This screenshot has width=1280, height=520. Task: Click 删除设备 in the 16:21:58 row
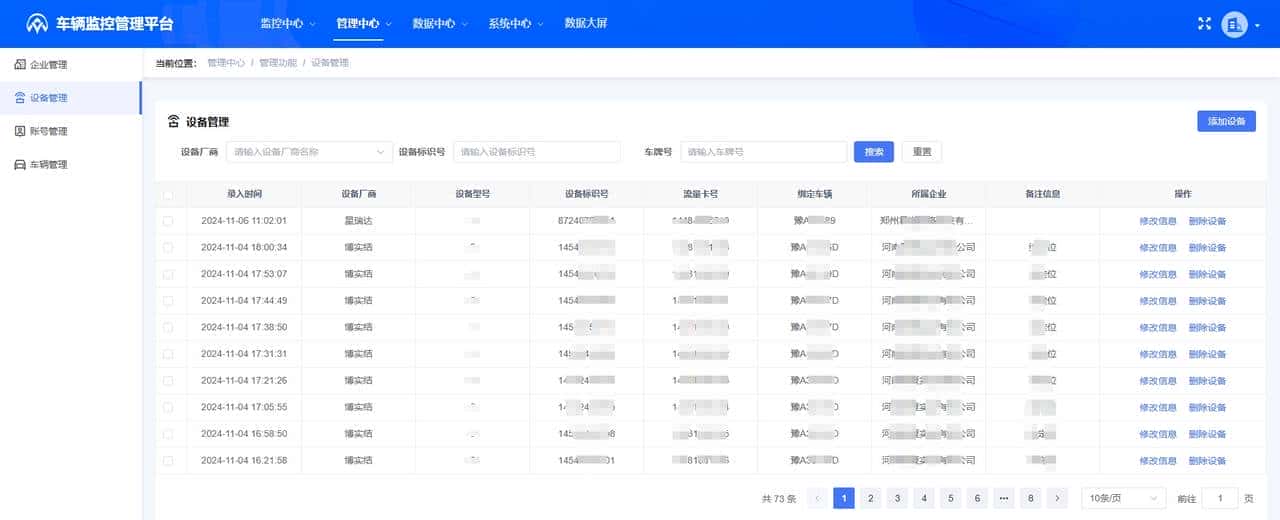[x=1207, y=461]
